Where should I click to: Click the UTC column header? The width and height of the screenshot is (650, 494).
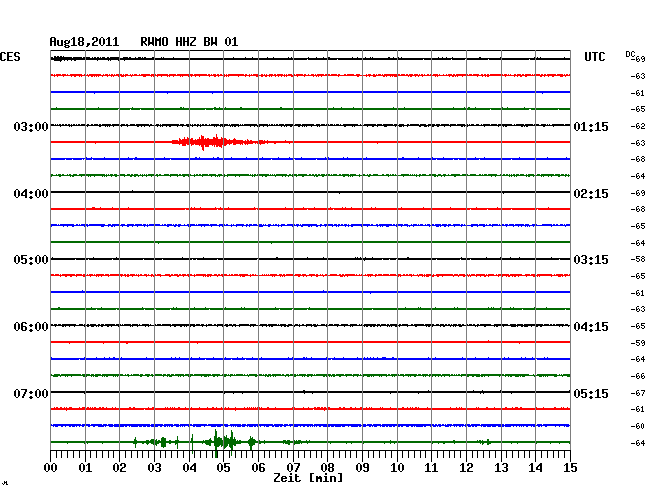click(x=594, y=57)
